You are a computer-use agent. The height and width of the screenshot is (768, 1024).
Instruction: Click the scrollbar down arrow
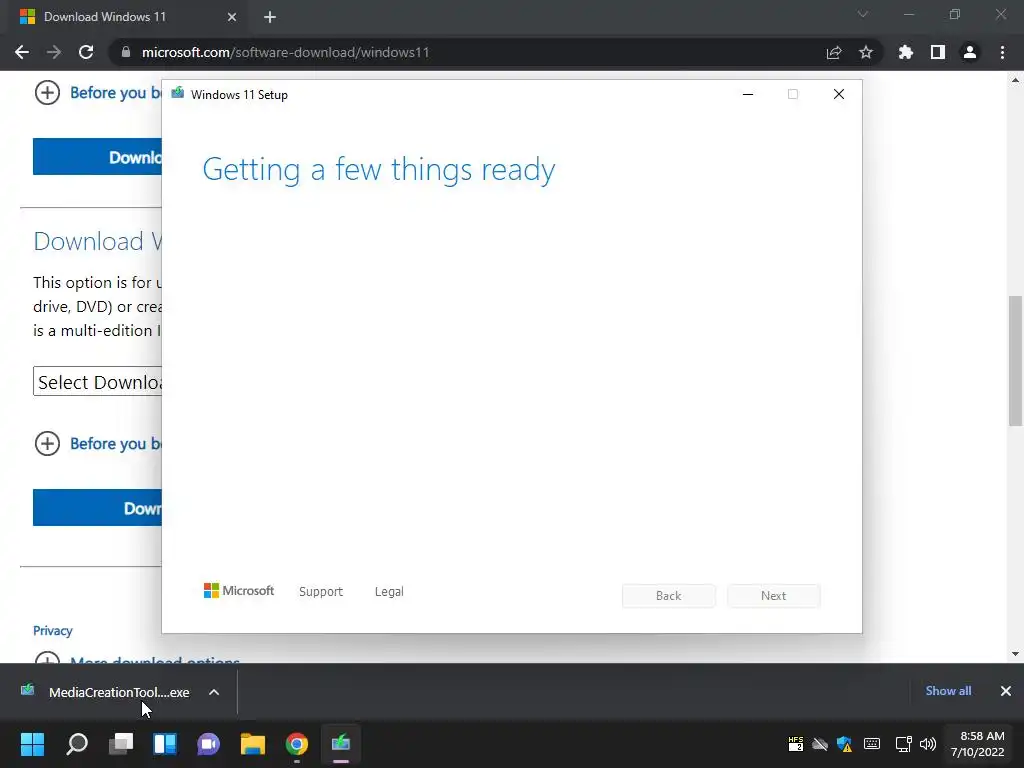point(1015,654)
